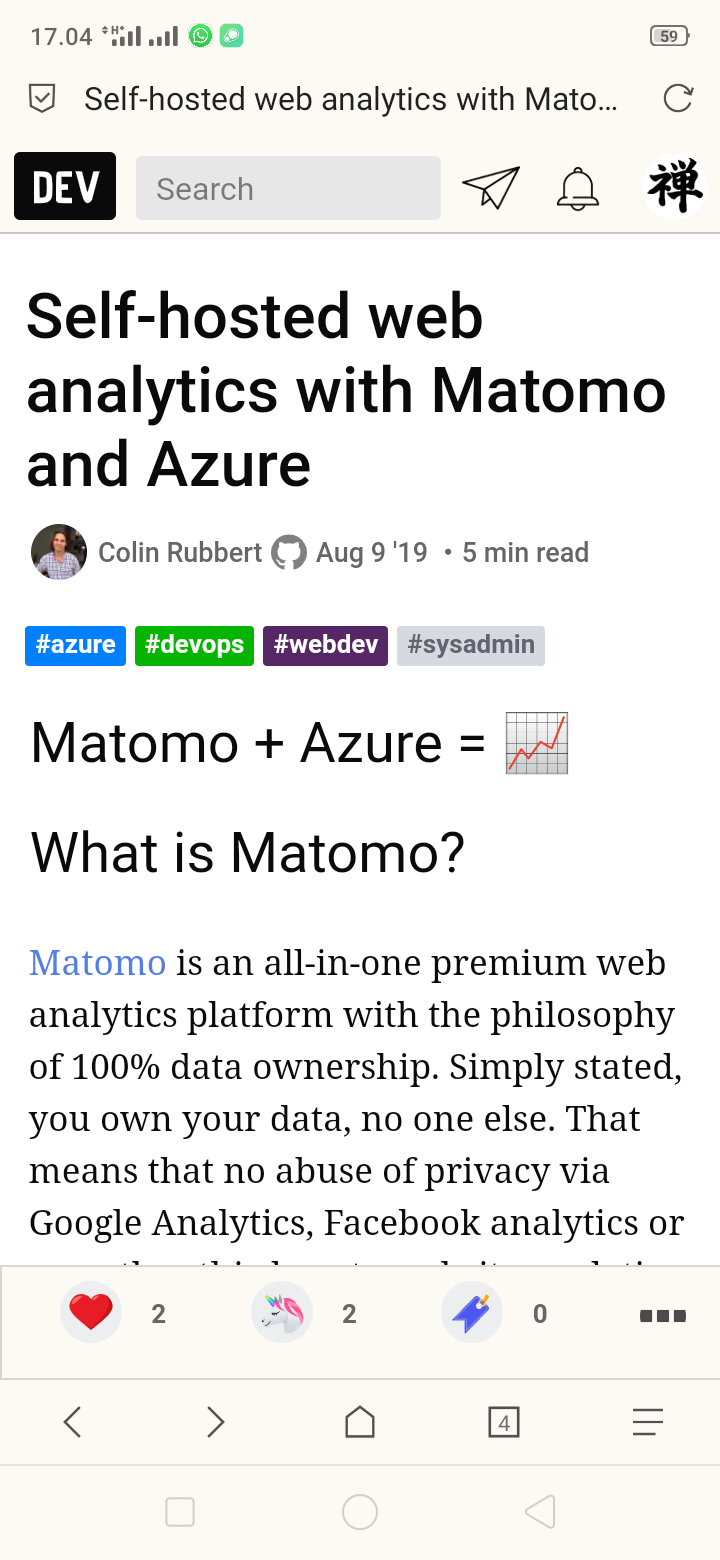720x1560 pixels.
Task: Reload the page with refresh icon
Action: point(678,98)
